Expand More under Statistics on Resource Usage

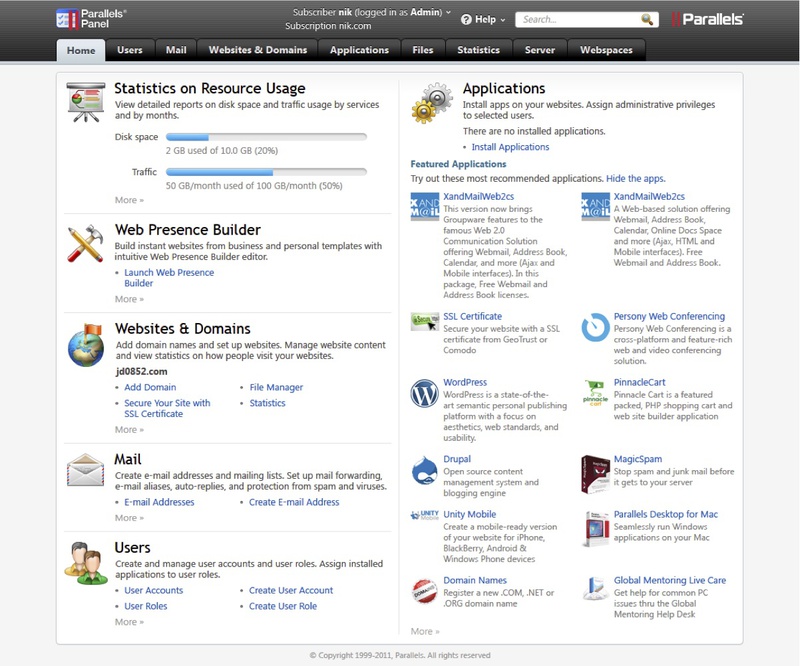pyautogui.click(x=129, y=200)
